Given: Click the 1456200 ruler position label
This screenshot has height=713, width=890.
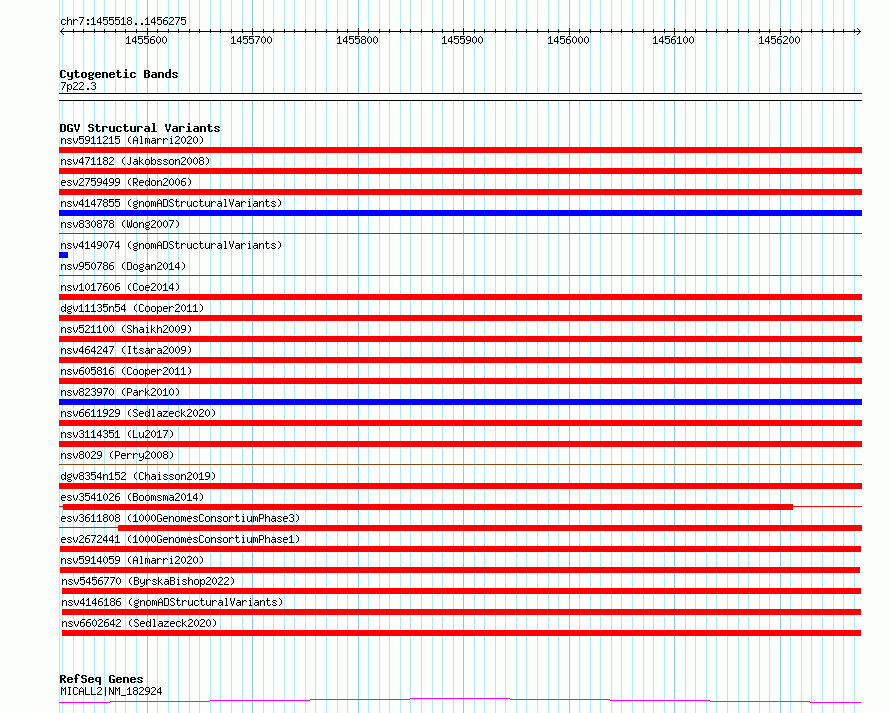Looking at the screenshot, I should click(779, 40).
